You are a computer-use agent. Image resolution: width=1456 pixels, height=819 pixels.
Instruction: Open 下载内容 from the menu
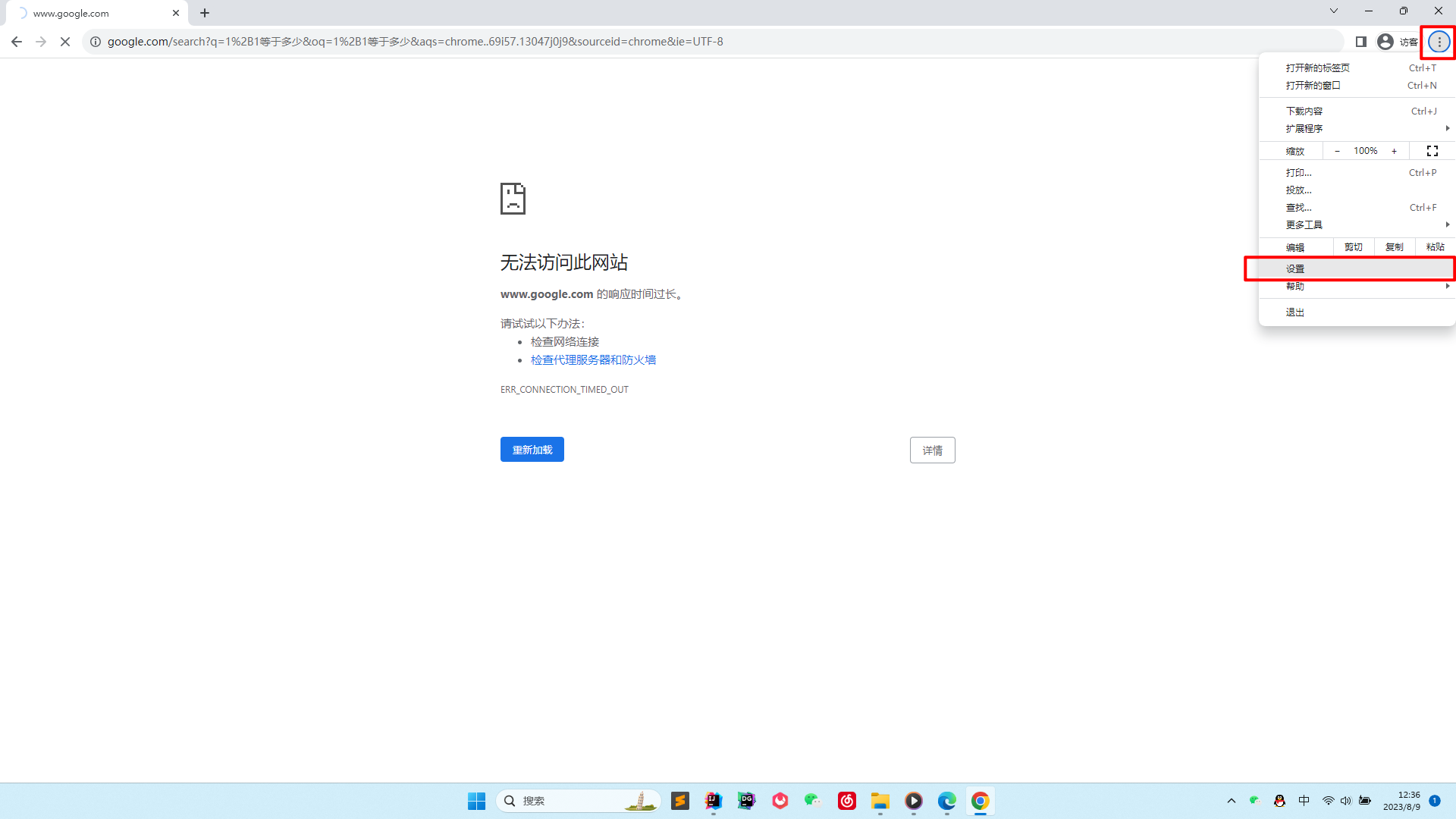coord(1357,111)
